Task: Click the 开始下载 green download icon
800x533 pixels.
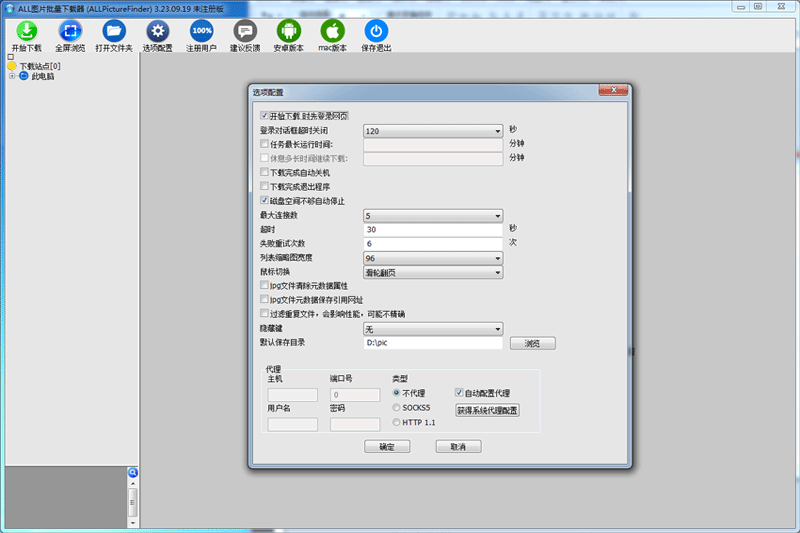Action: tap(27, 31)
